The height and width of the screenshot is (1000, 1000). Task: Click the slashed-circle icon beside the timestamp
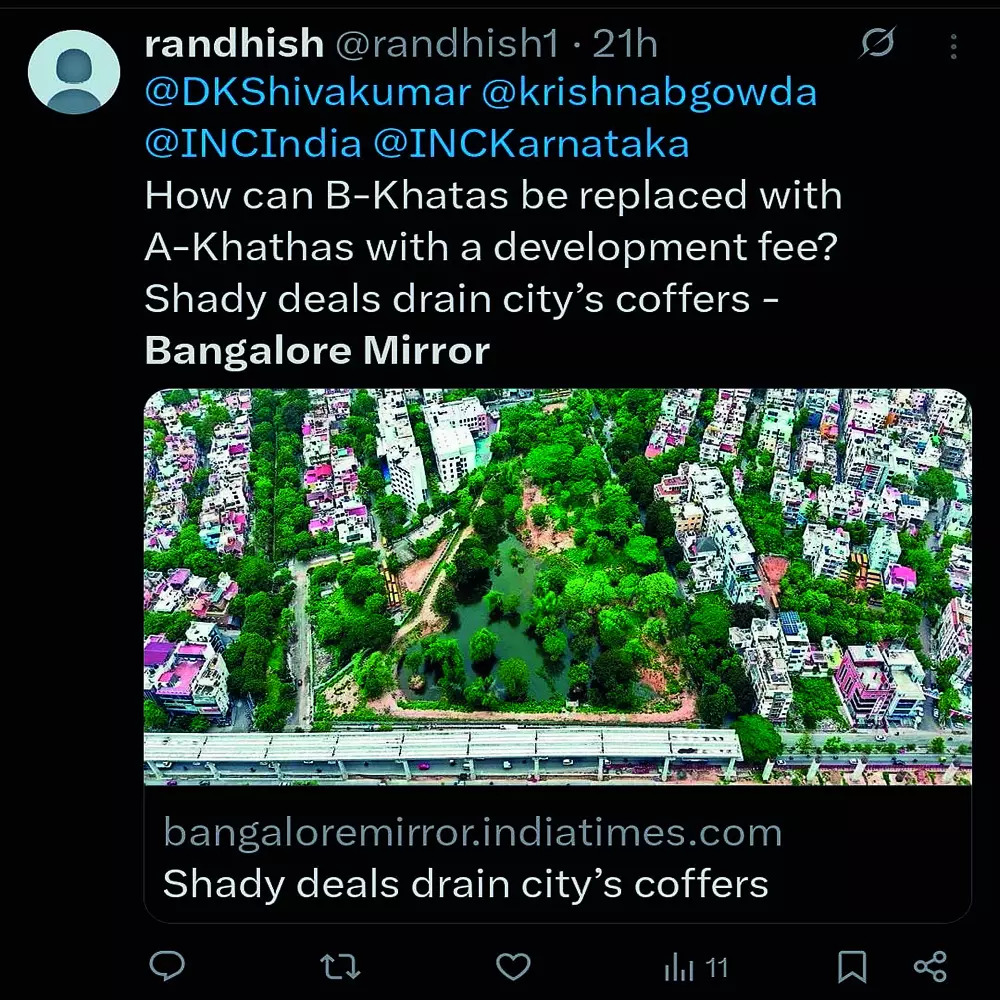[x=877, y=45]
